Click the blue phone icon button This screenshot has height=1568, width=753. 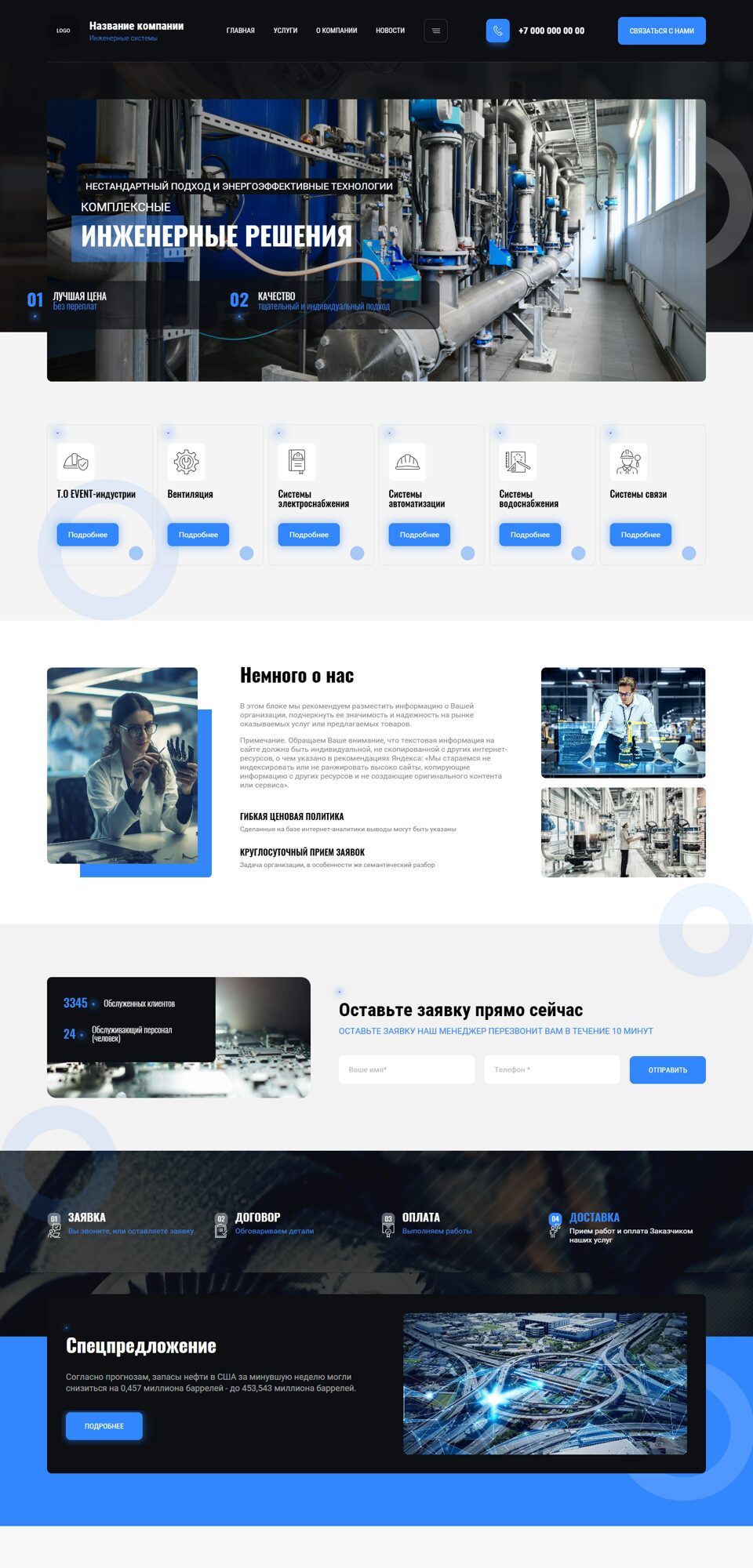click(x=497, y=31)
